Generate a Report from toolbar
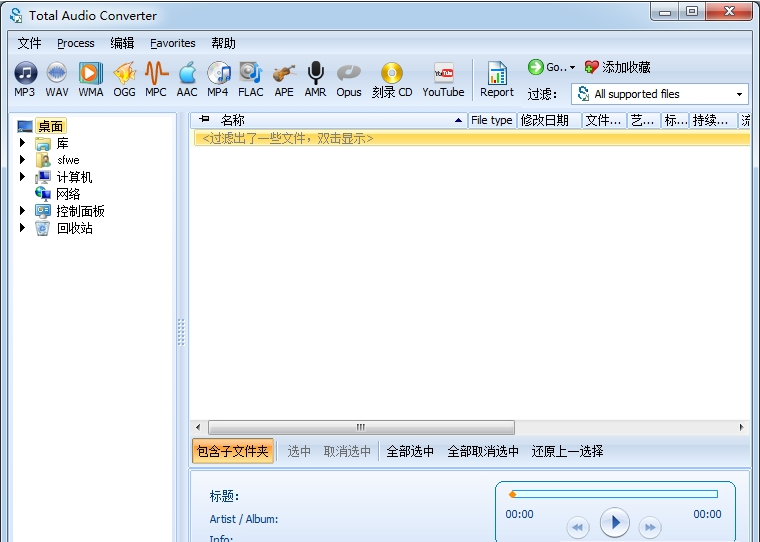 pos(497,80)
